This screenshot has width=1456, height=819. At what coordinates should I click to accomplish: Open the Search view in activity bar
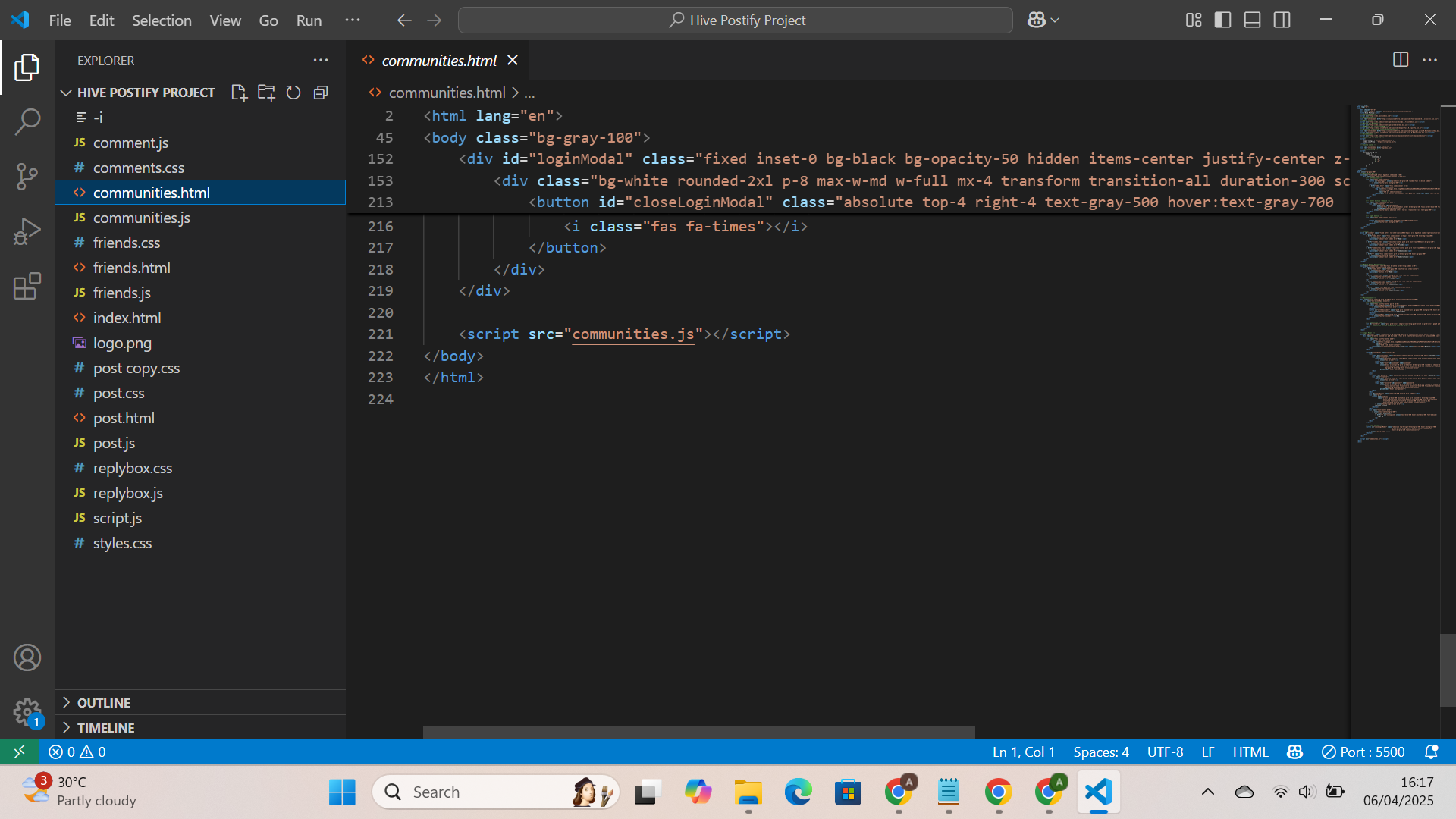pyautogui.click(x=27, y=122)
